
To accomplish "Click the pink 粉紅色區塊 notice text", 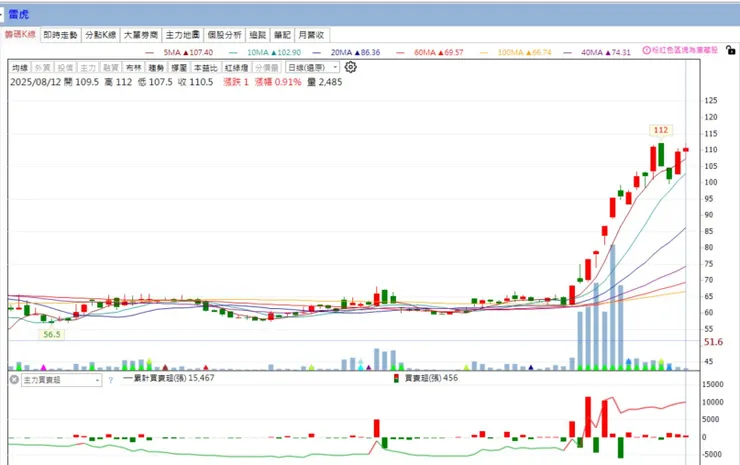I will pyautogui.click(x=685, y=50).
